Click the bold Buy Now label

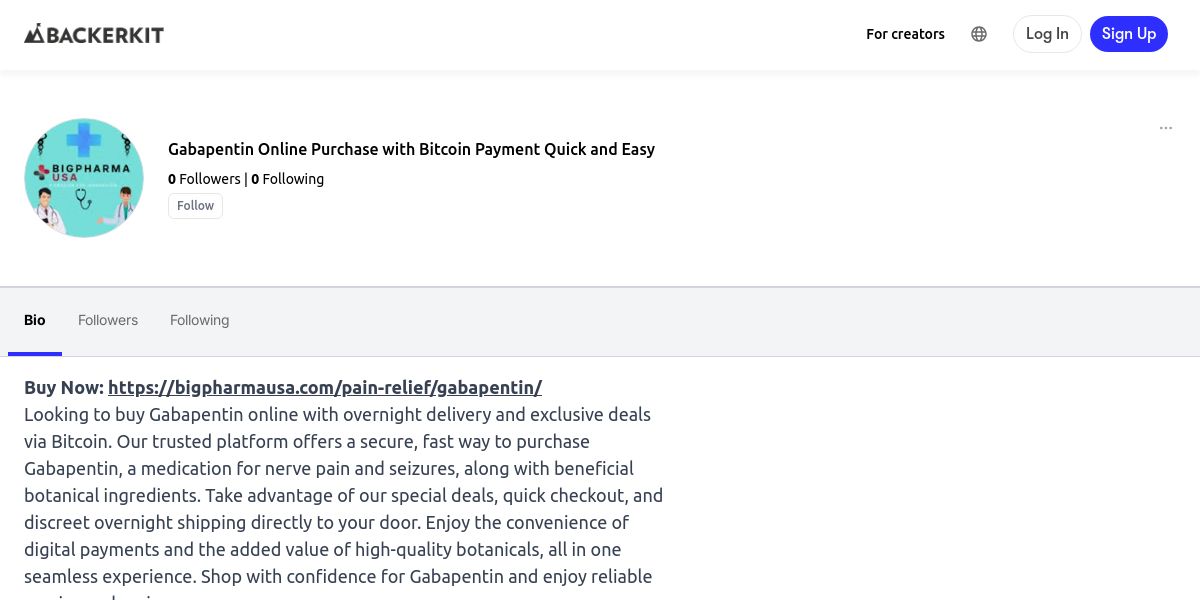coord(64,387)
